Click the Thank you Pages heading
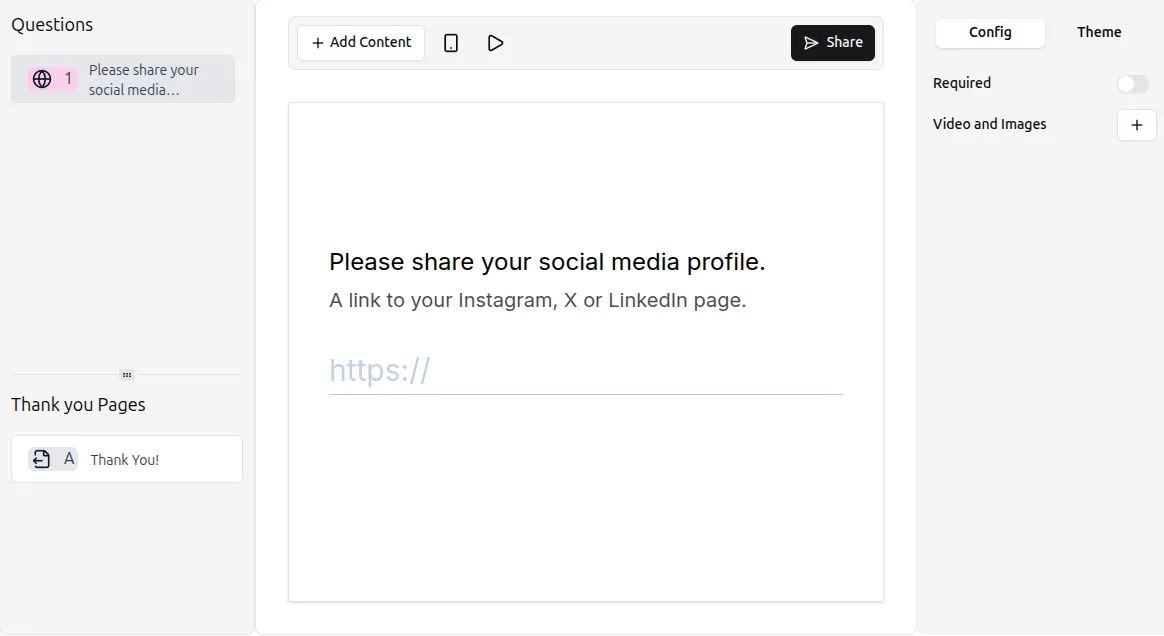 [x=78, y=405]
